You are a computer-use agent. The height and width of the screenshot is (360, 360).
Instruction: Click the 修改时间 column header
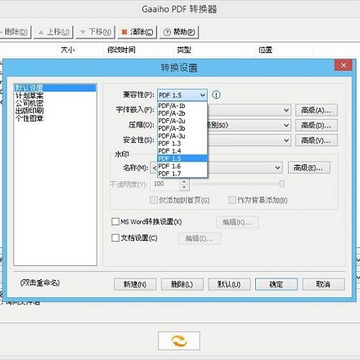click(x=138, y=50)
